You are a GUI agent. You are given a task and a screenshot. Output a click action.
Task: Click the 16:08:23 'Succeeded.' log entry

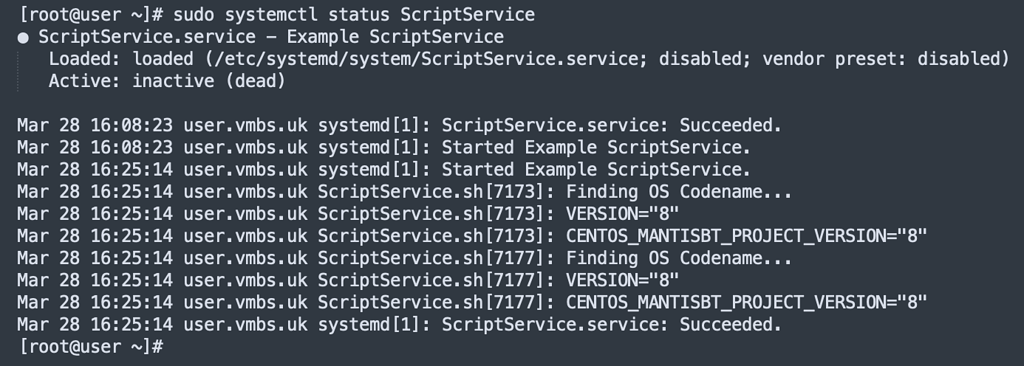pos(399,125)
